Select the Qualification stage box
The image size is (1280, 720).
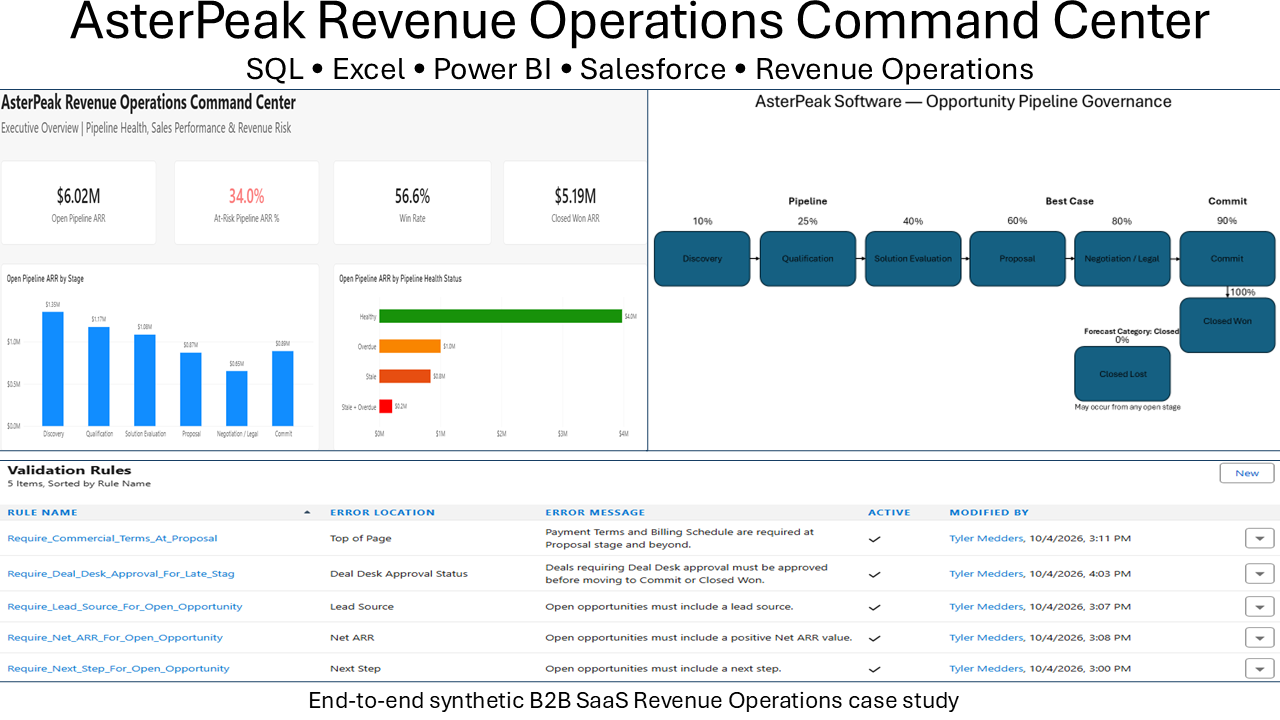tap(808, 259)
